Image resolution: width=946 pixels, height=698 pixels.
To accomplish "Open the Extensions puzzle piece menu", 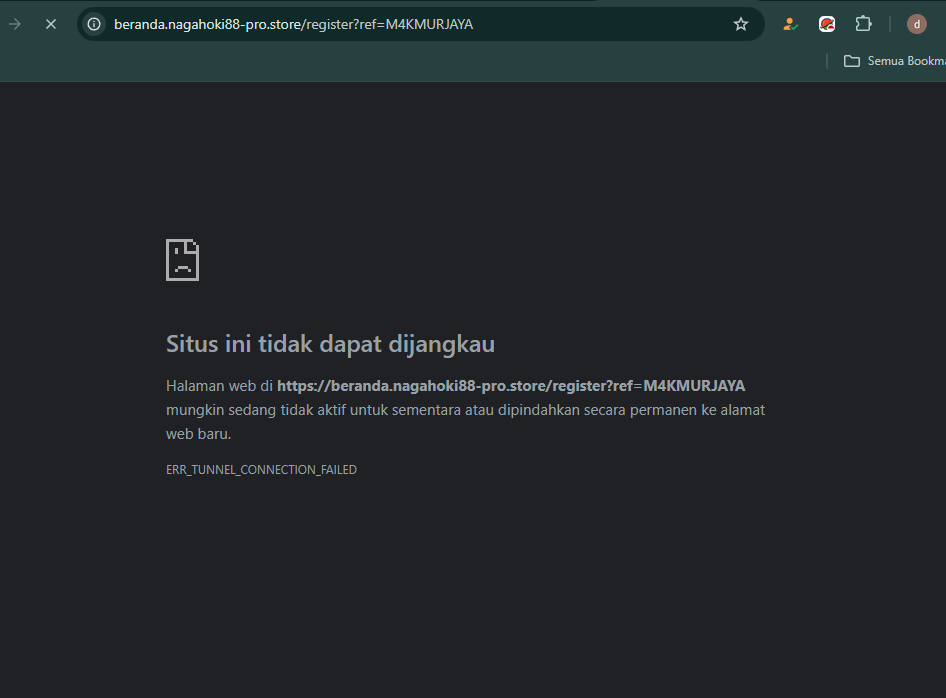I will 864,24.
